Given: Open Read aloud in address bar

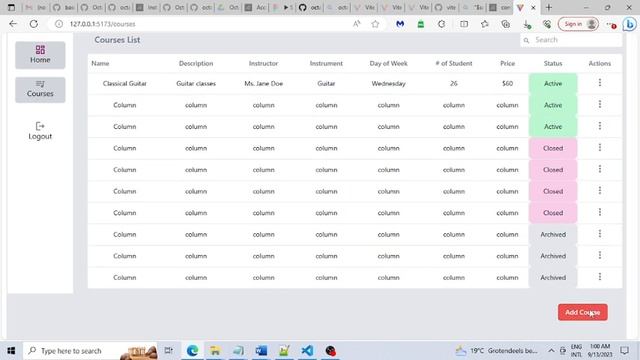Looking at the screenshot, I should point(356,24).
